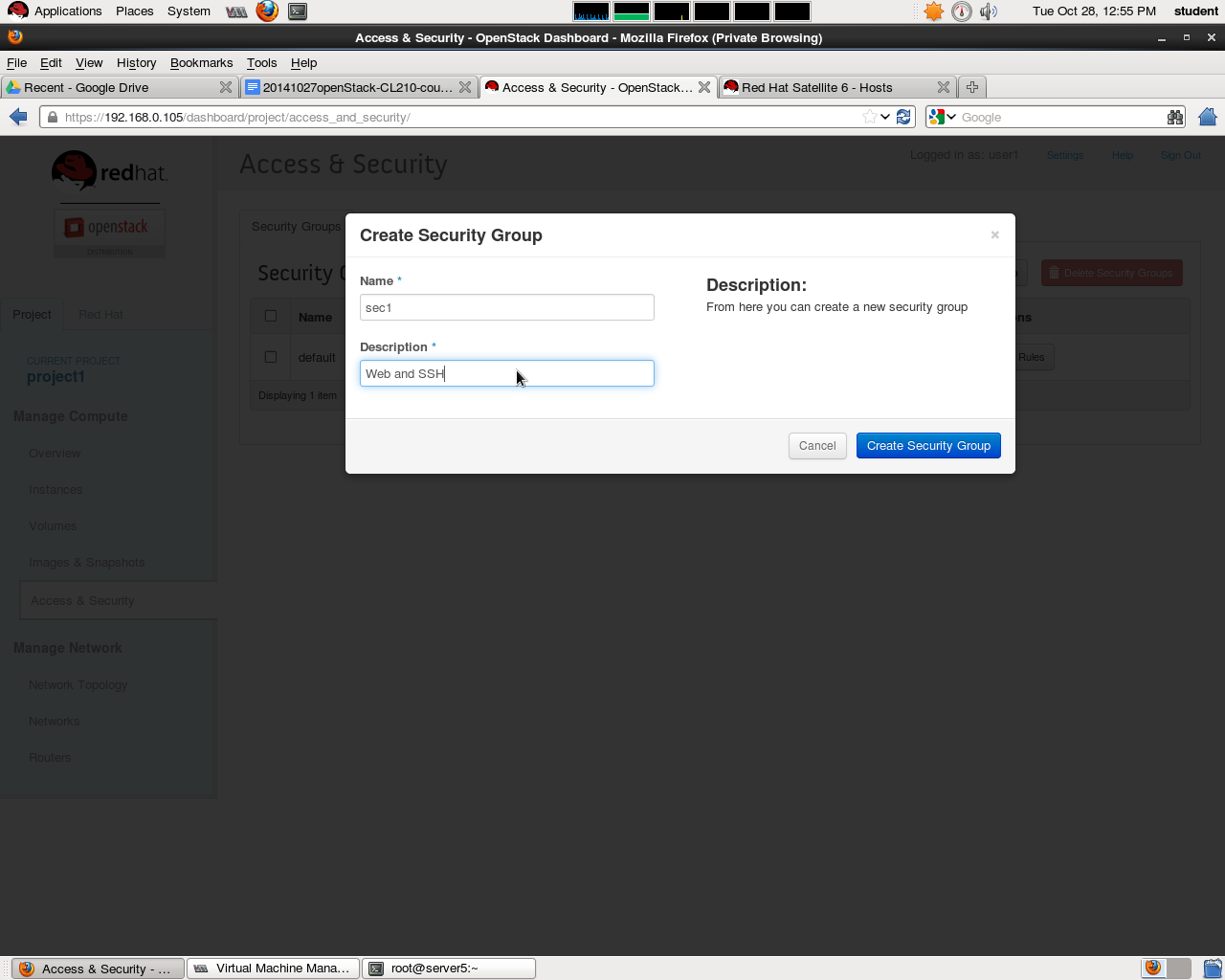
Task: Click the Create Security Group button
Action: (928, 446)
